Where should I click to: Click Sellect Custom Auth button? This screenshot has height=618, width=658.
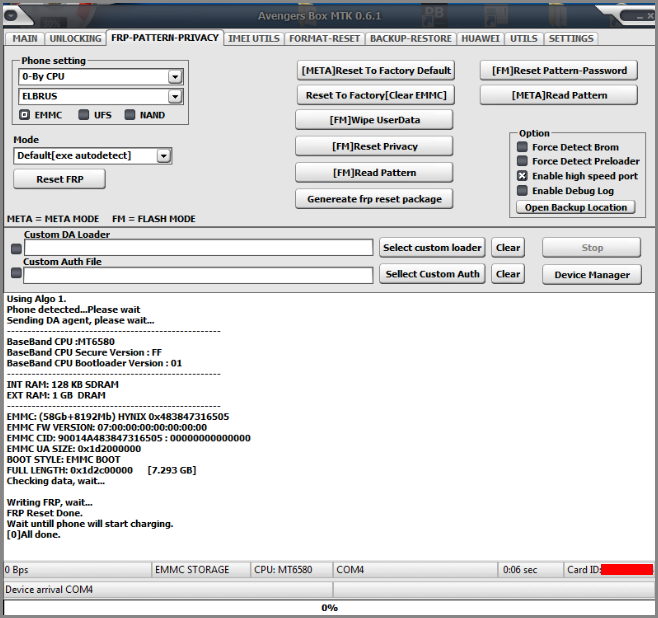coord(432,274)
